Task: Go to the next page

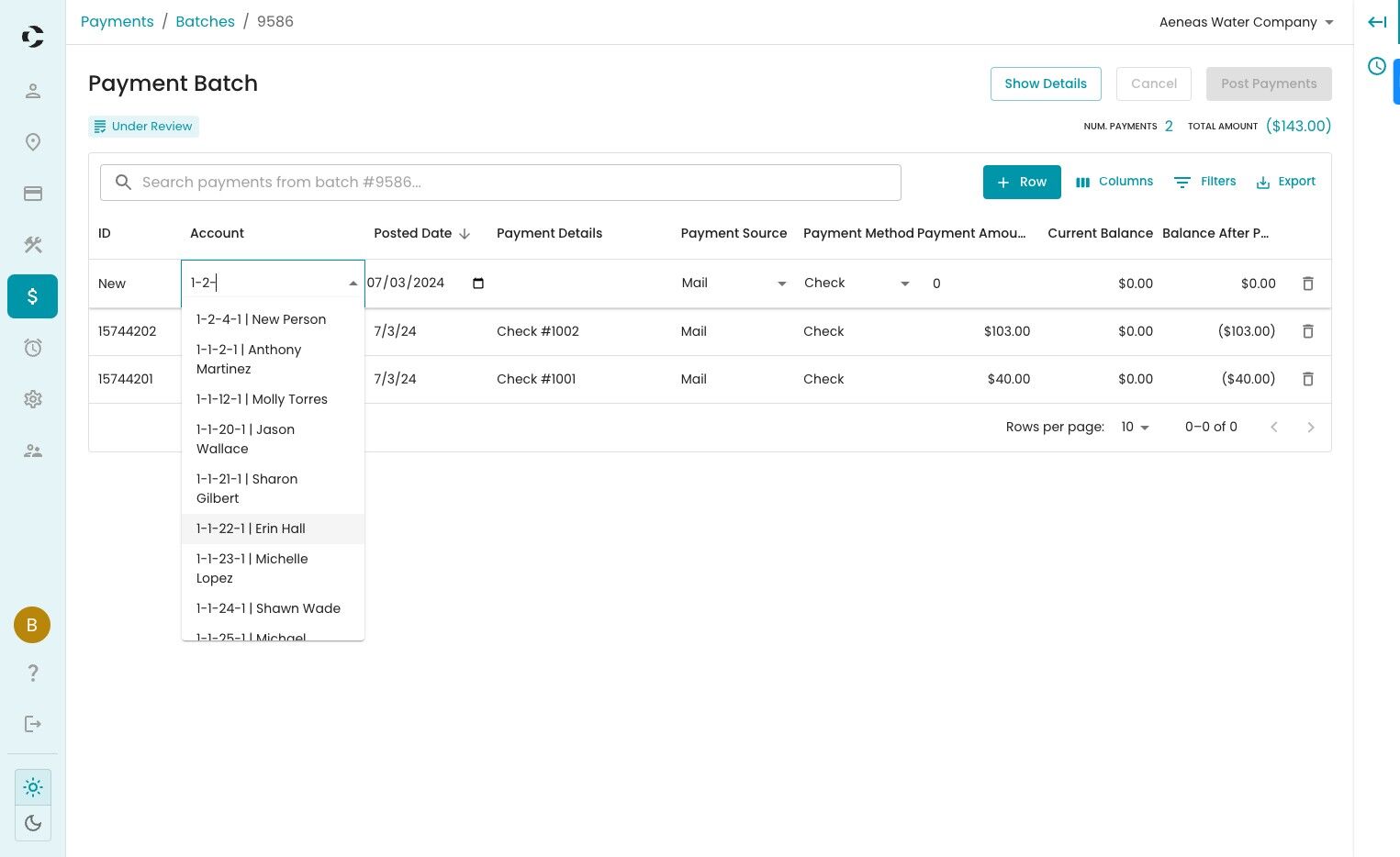Action: pyautogui.click(x=1311, y=427)
